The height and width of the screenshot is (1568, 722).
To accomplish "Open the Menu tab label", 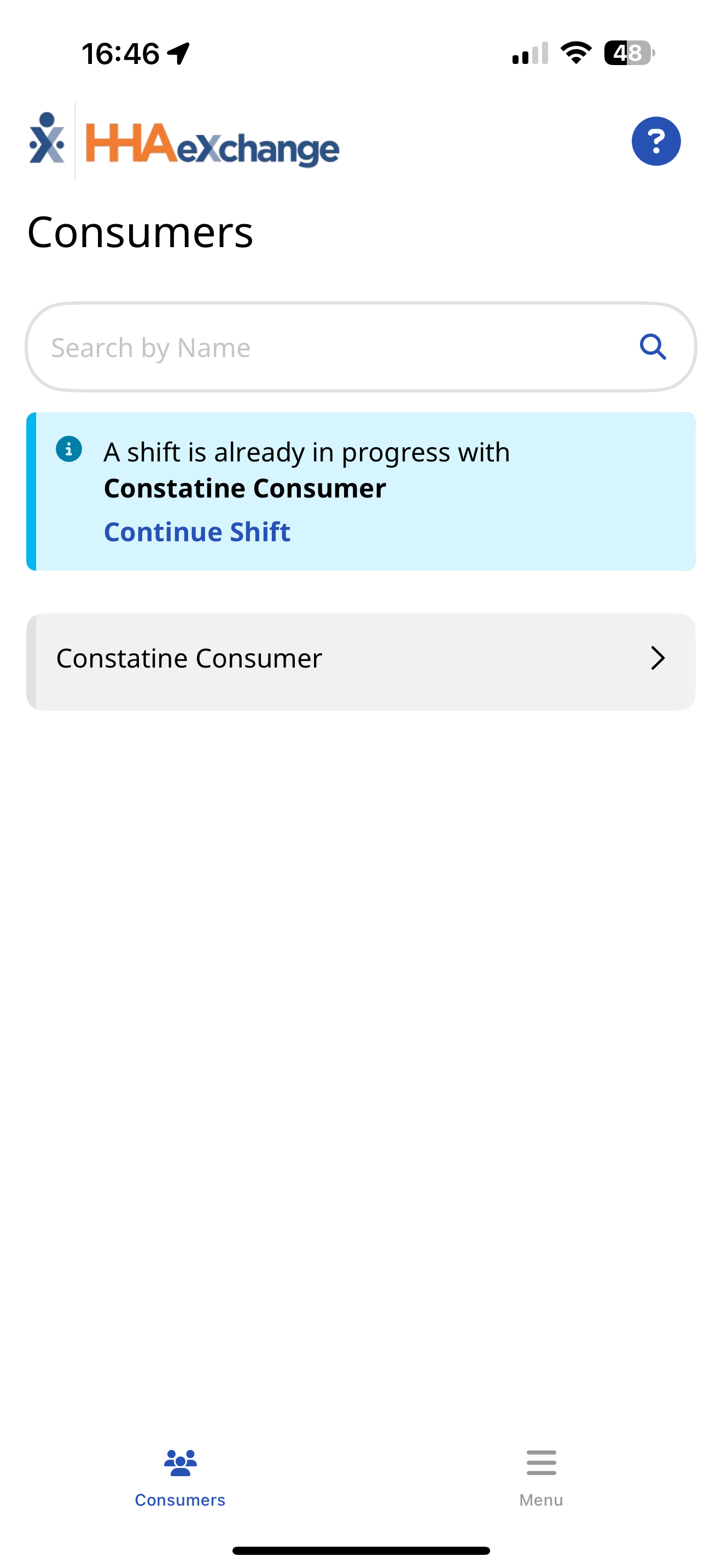I will (x=541, y=1500).
